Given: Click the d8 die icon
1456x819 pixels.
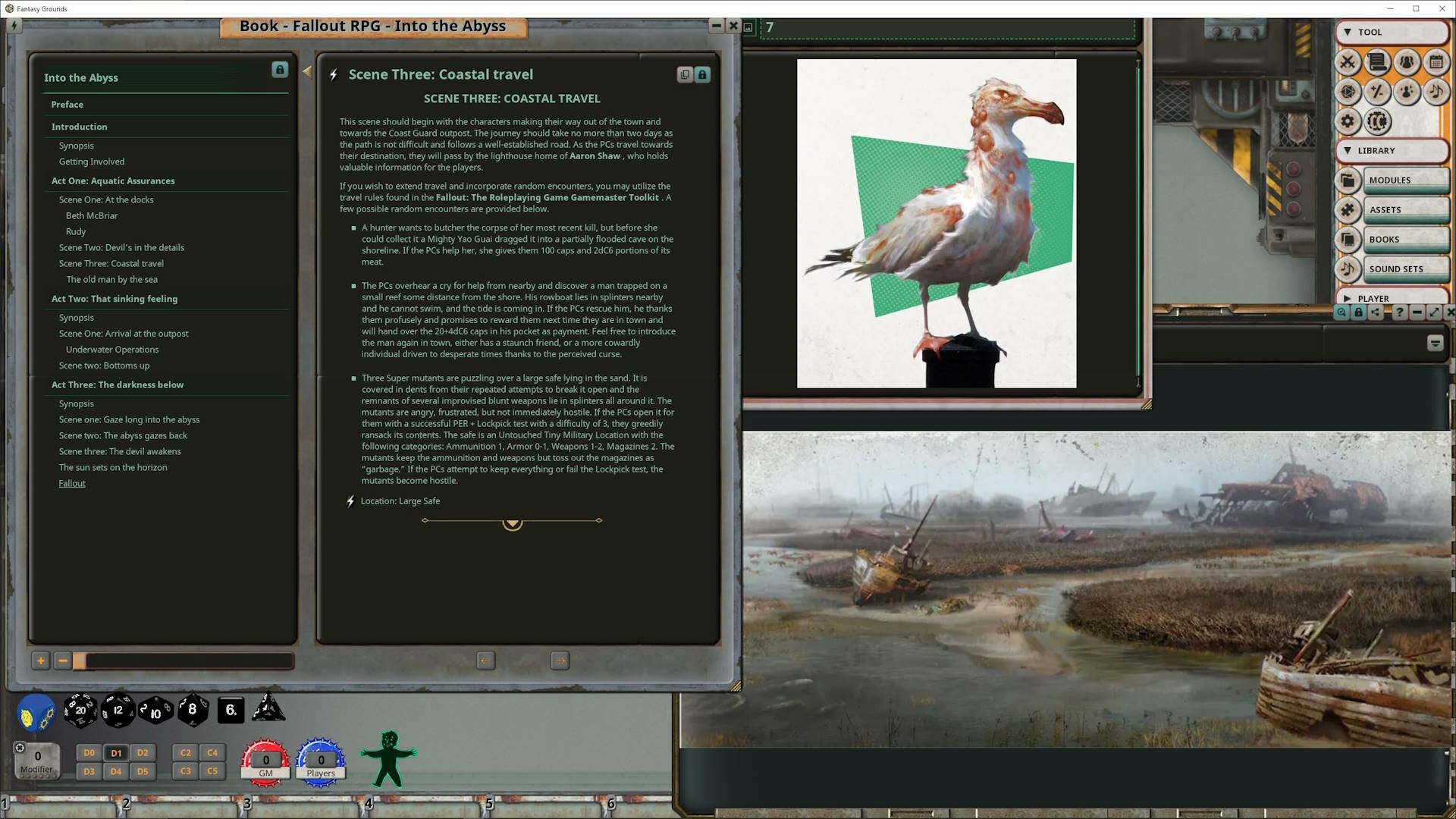Looking at the screenshot, I should [193, 710].
